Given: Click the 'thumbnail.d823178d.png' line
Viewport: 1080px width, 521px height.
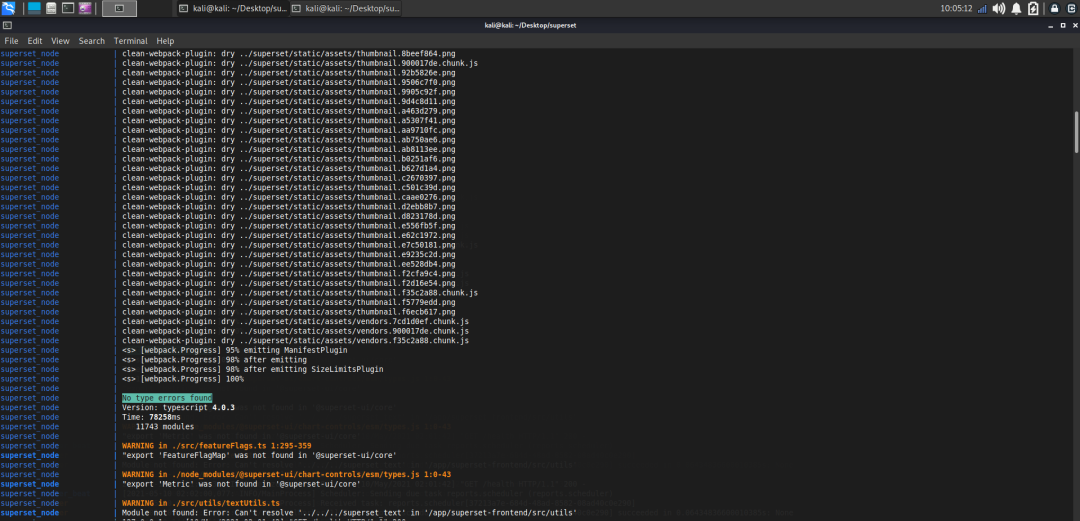Looking at the screenshot, I should point(289,216).
